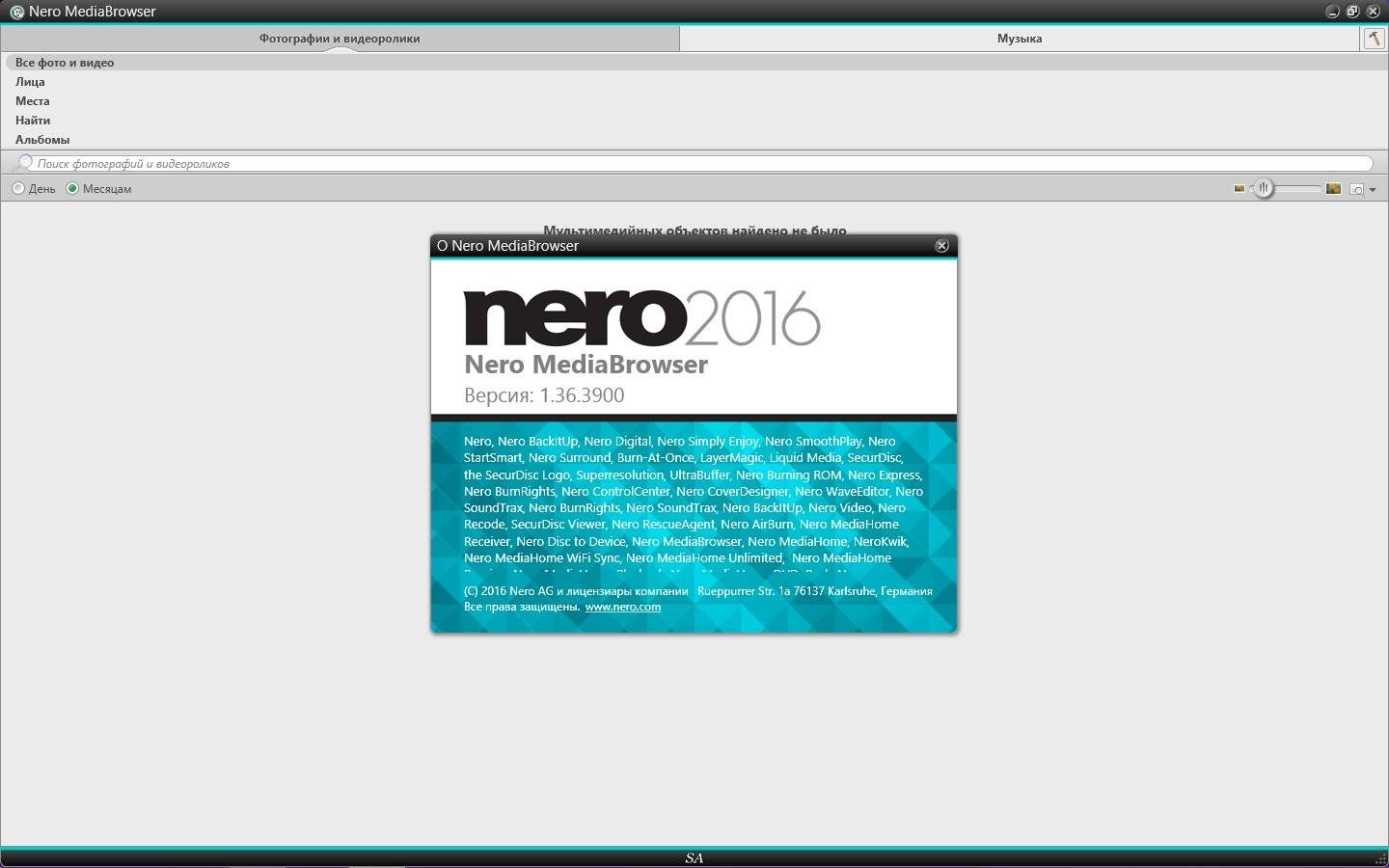Click the large thumbnail size icon
The image size is (1389, 868).
(1333, 189)
